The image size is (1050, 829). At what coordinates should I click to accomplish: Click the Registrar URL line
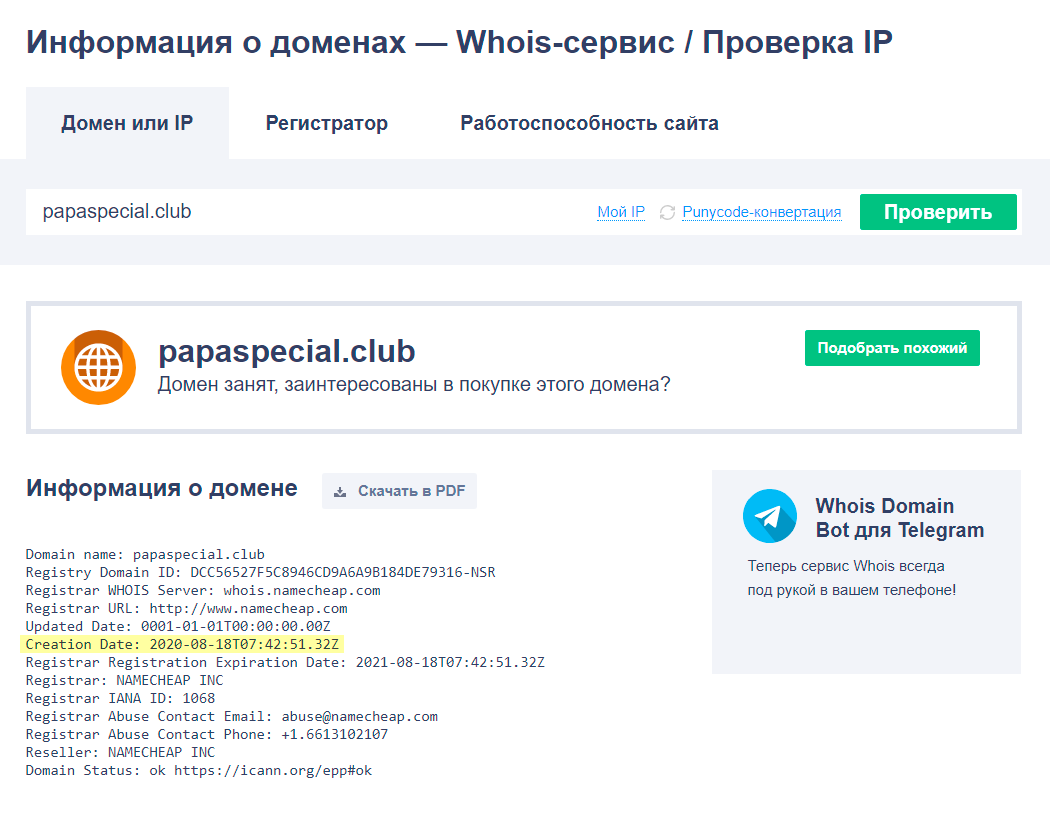pos(186,609)
